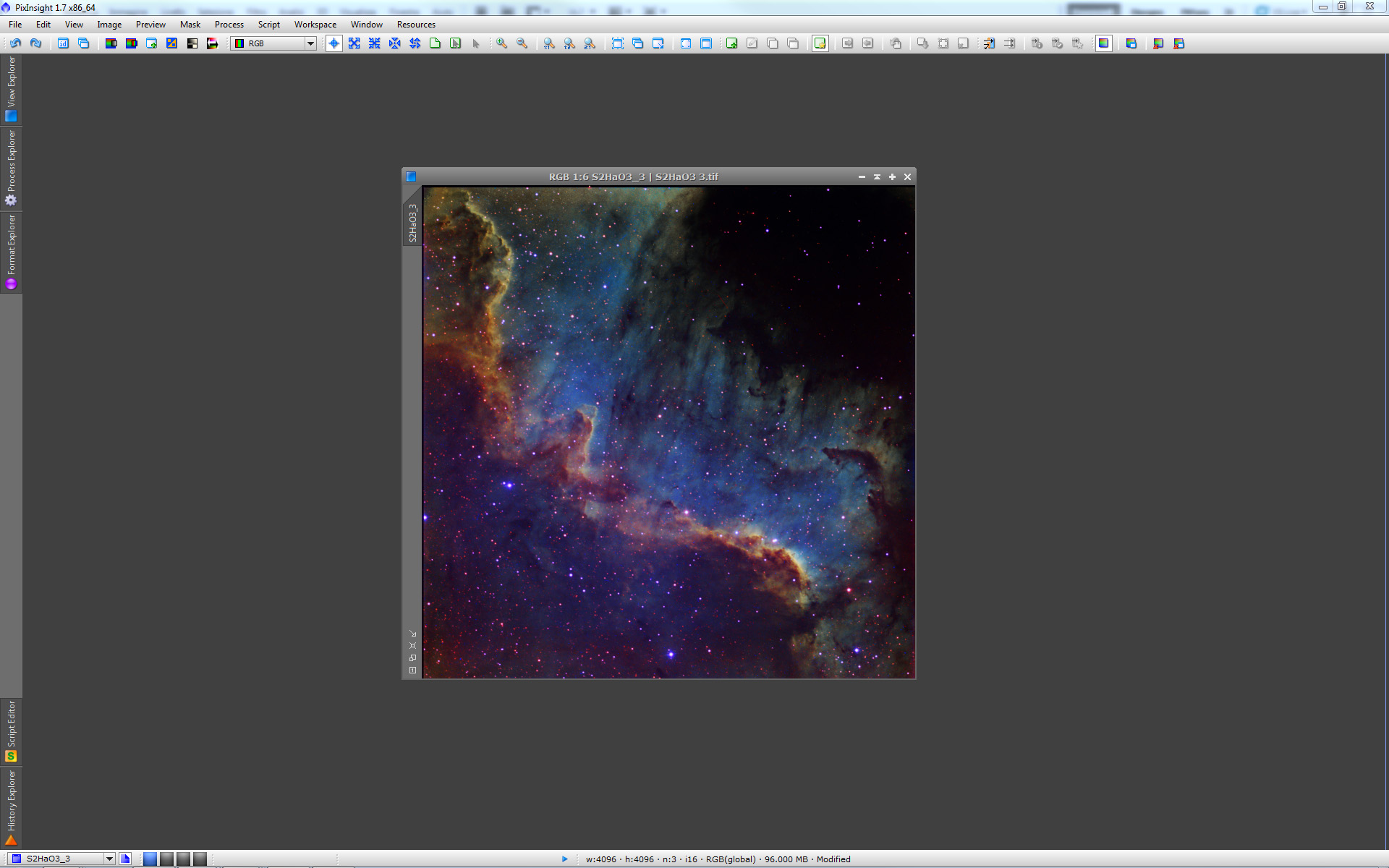Viewport: 1389px width, 868px height.
Task: Open the Workspace menu
Action: click(315, 25)
